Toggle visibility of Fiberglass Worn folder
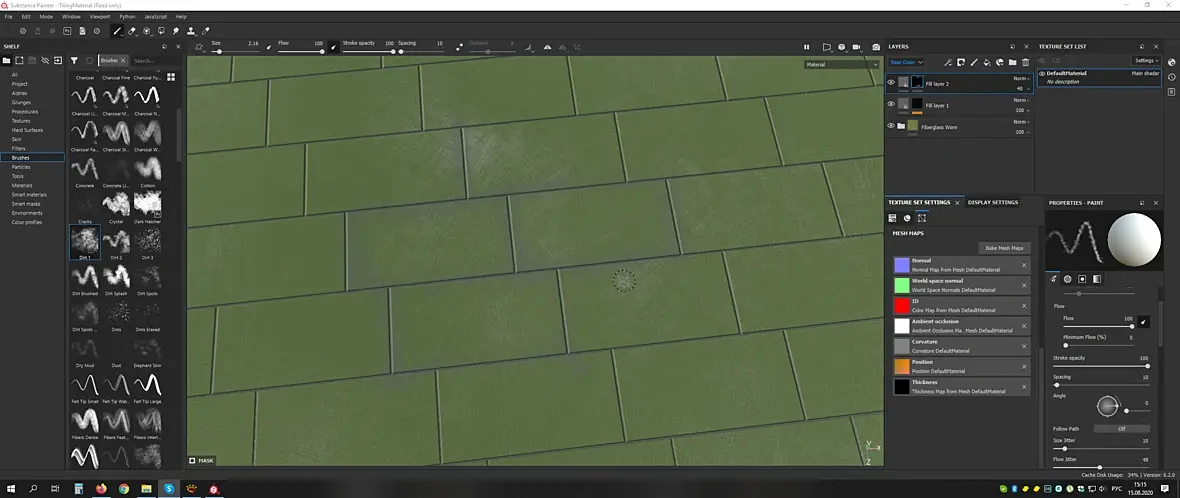1180x498 pixels. point(891,126)
